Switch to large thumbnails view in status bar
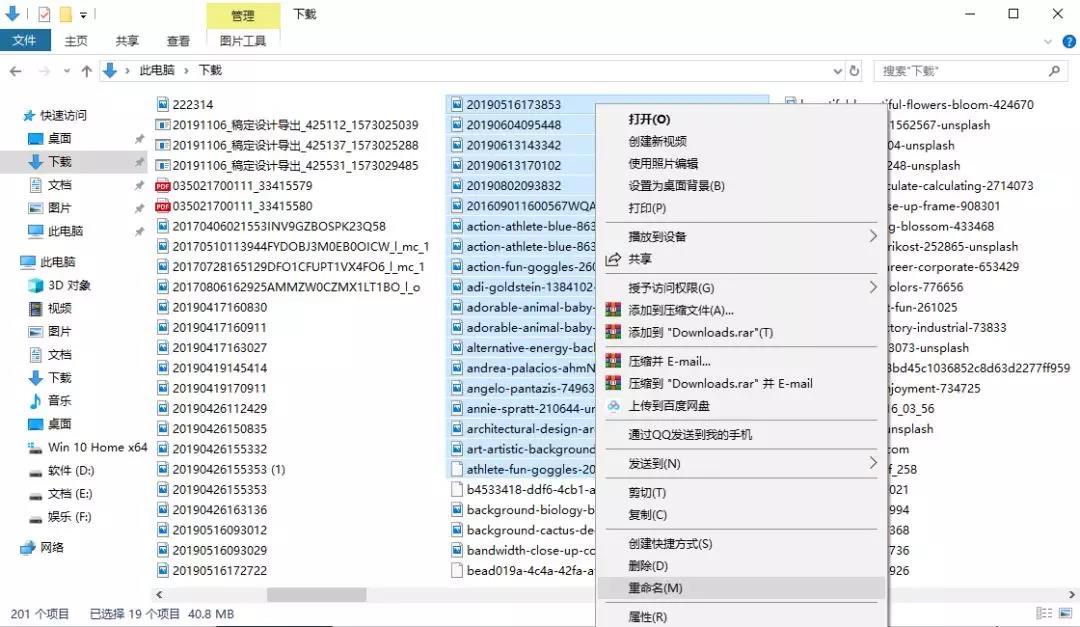The height and width of the screenshot is (627, 1080). pyautogui.click(x=1064, y=613)
